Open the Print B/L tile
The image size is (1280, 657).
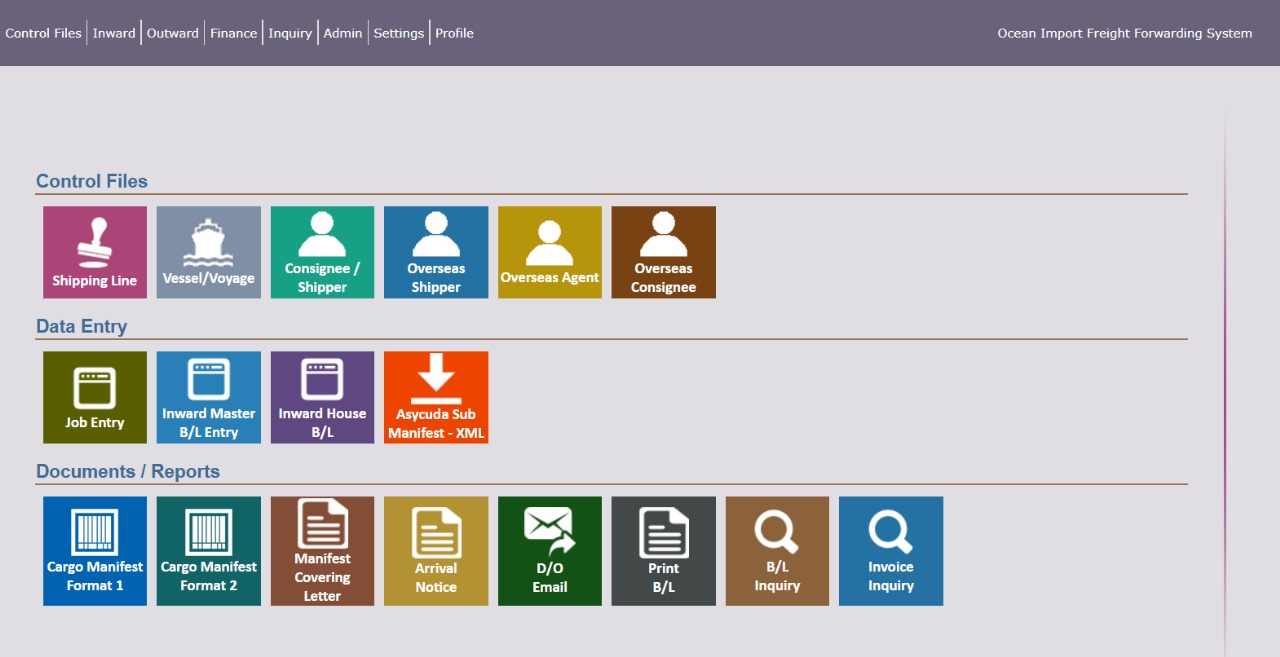point(663,551)
